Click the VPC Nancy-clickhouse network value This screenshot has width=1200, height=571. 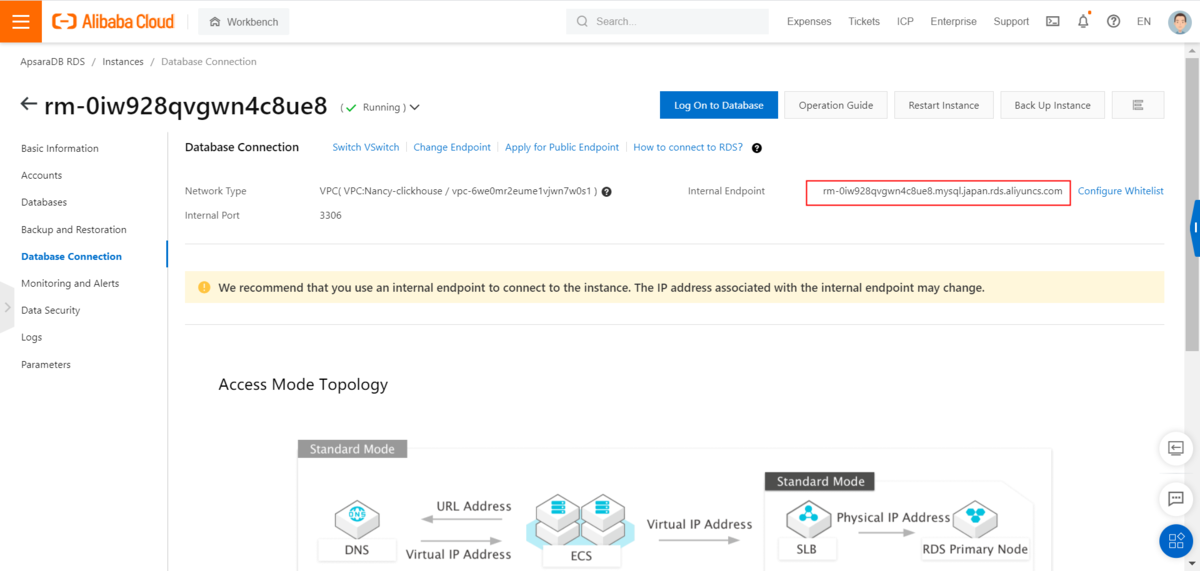(458, 191)
